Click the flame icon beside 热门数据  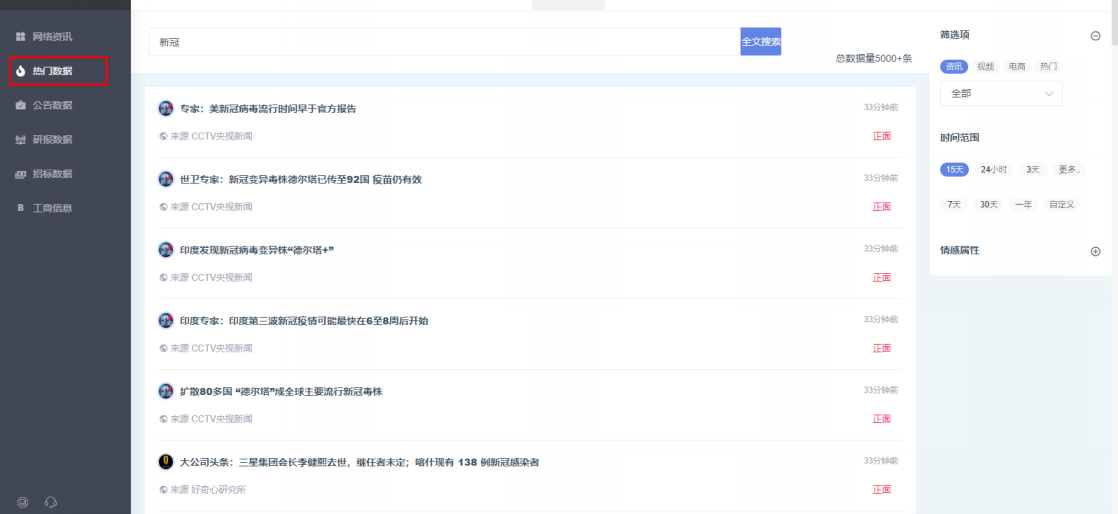20,71
